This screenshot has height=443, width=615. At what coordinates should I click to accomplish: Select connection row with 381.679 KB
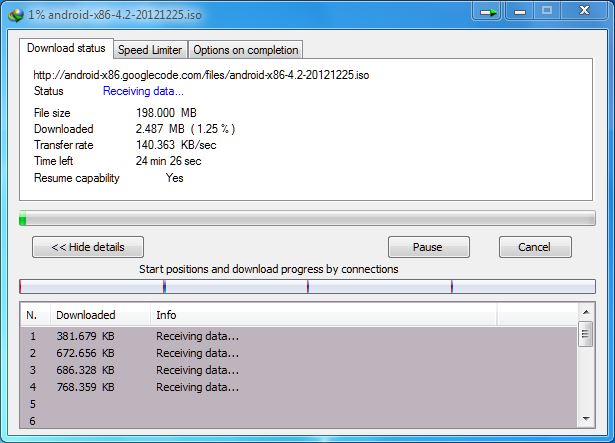(x=298, y=336)
